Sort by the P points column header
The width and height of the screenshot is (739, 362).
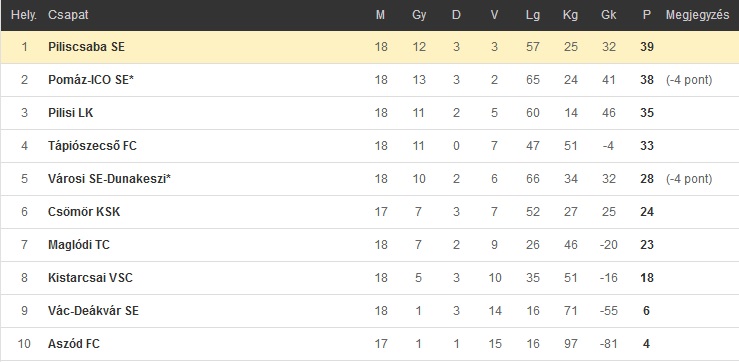click(647, 15)
